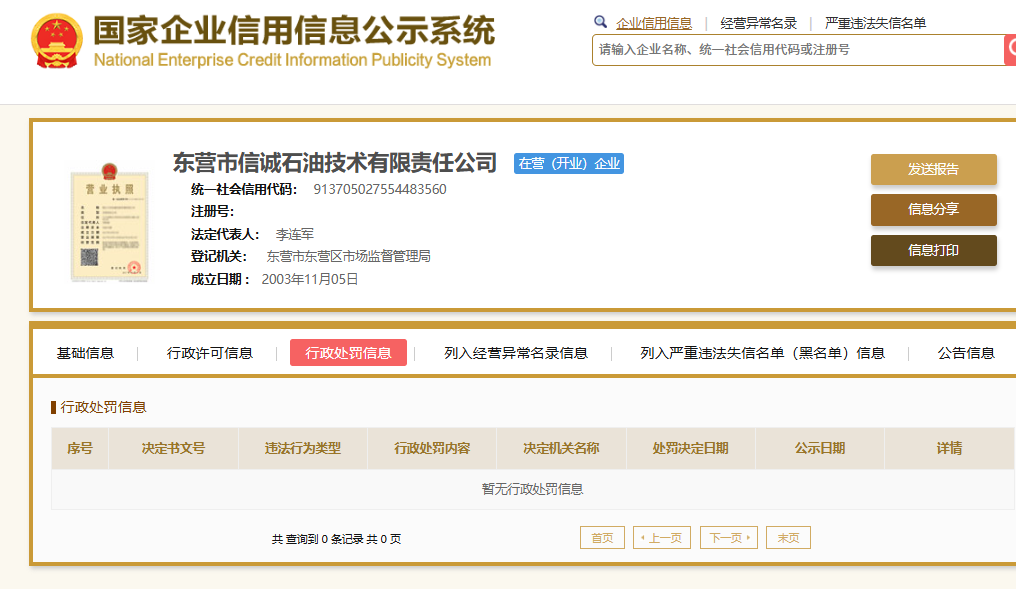Click the credit code 913705027554483560
1016x589 pixels.
point(380,189)
